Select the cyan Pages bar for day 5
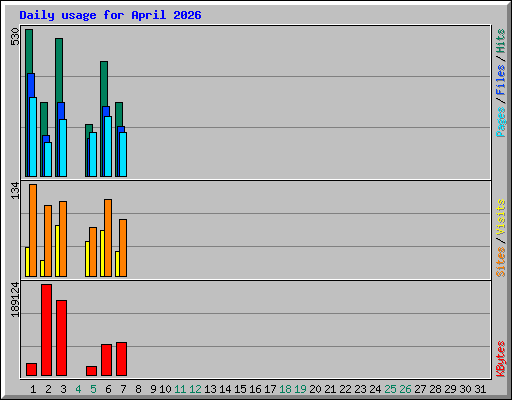512x400 pixels. pyautogui.click(x=93, y=154)
